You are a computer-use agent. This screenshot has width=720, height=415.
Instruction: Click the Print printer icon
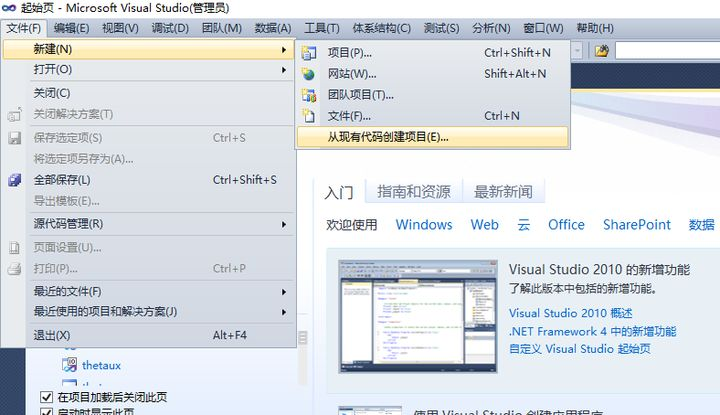(14, 269)
